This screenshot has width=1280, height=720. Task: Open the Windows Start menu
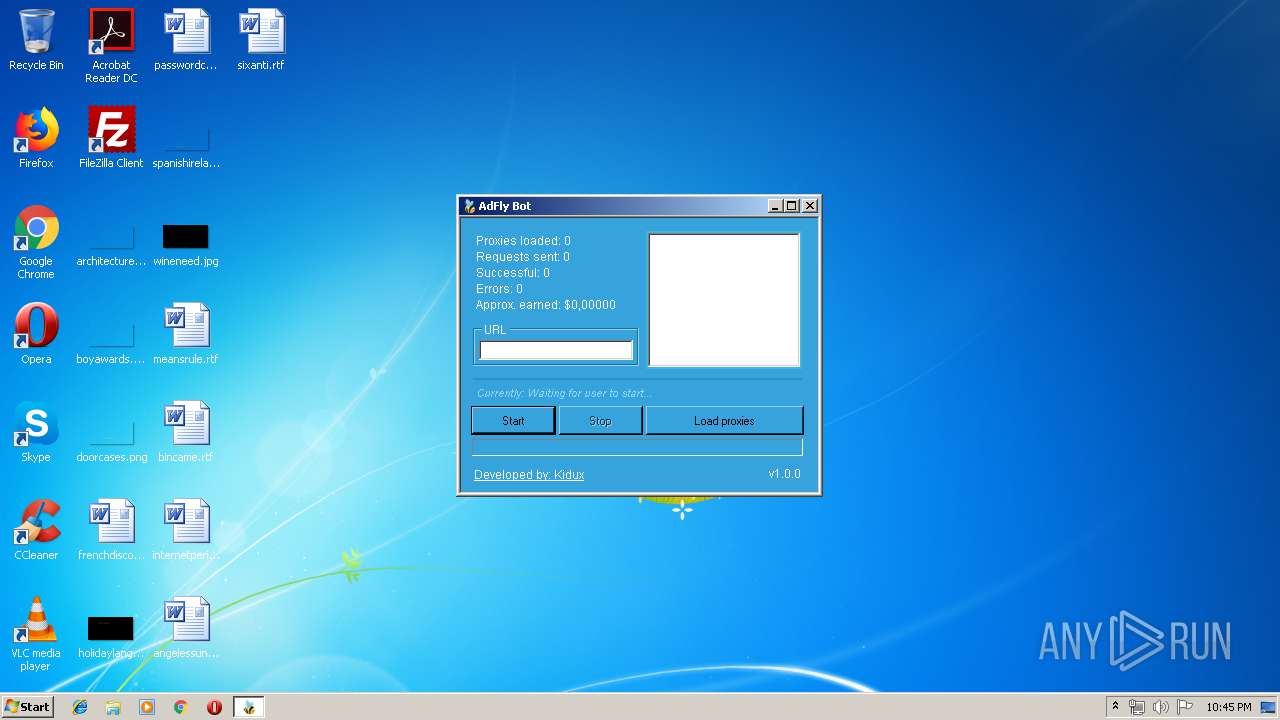coord(27,707)
